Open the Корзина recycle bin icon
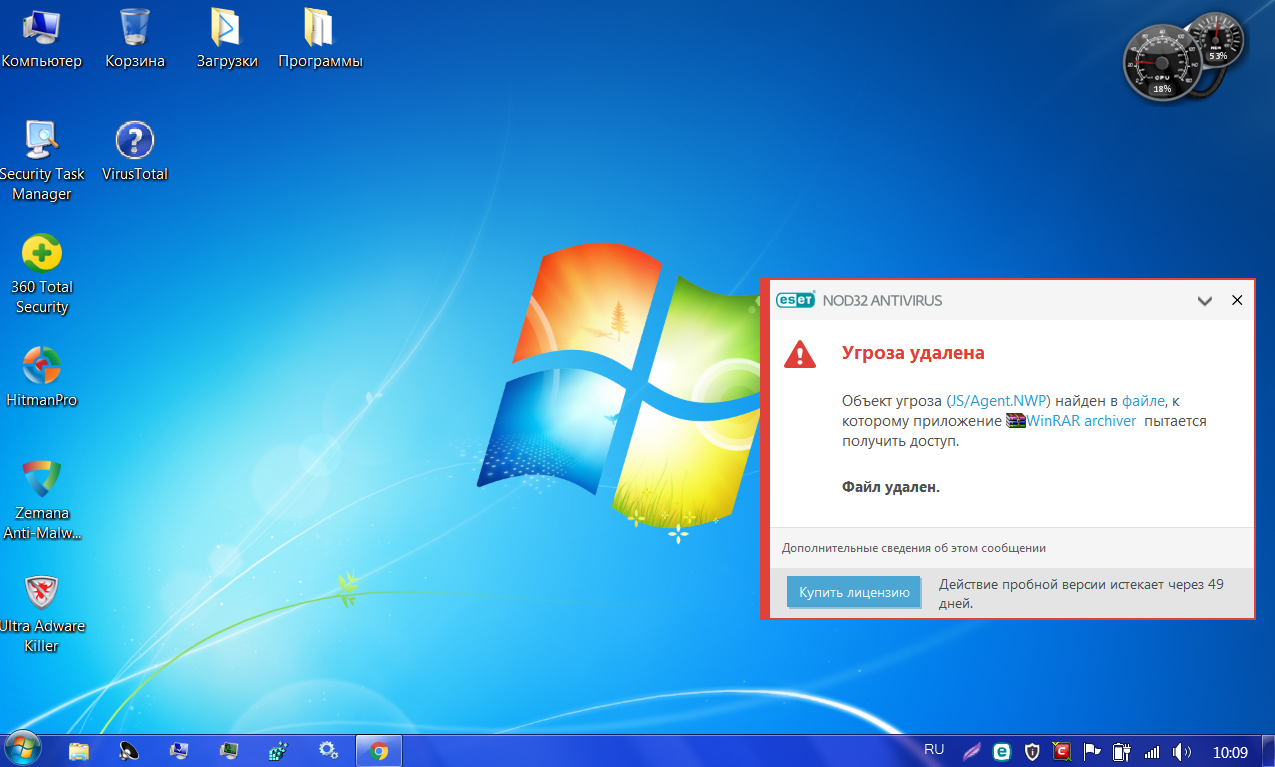Image resolution: width=1275 pixels, height=767 pixels. coord(135,38)
